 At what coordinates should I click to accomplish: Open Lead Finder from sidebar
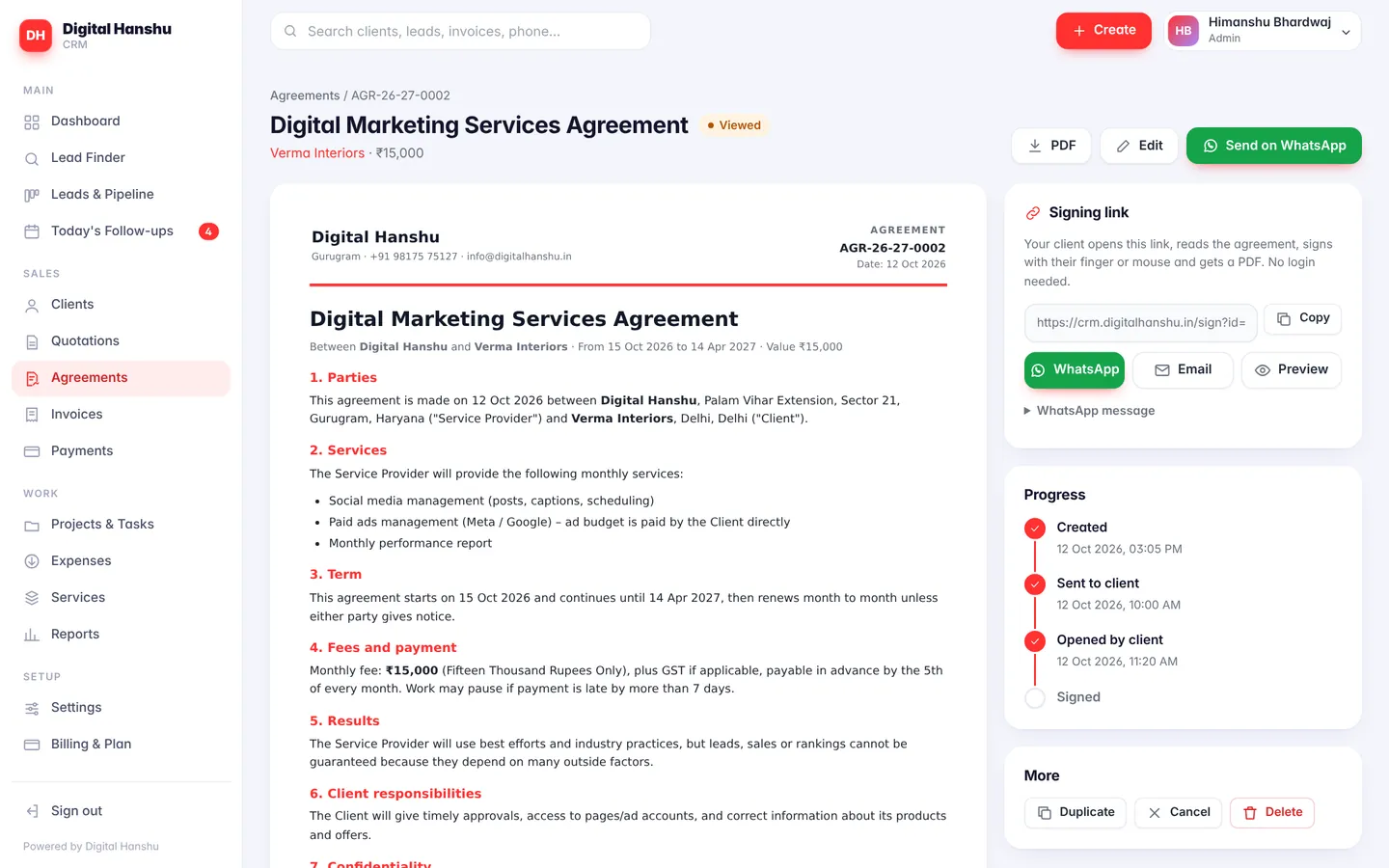pos(122,158)
